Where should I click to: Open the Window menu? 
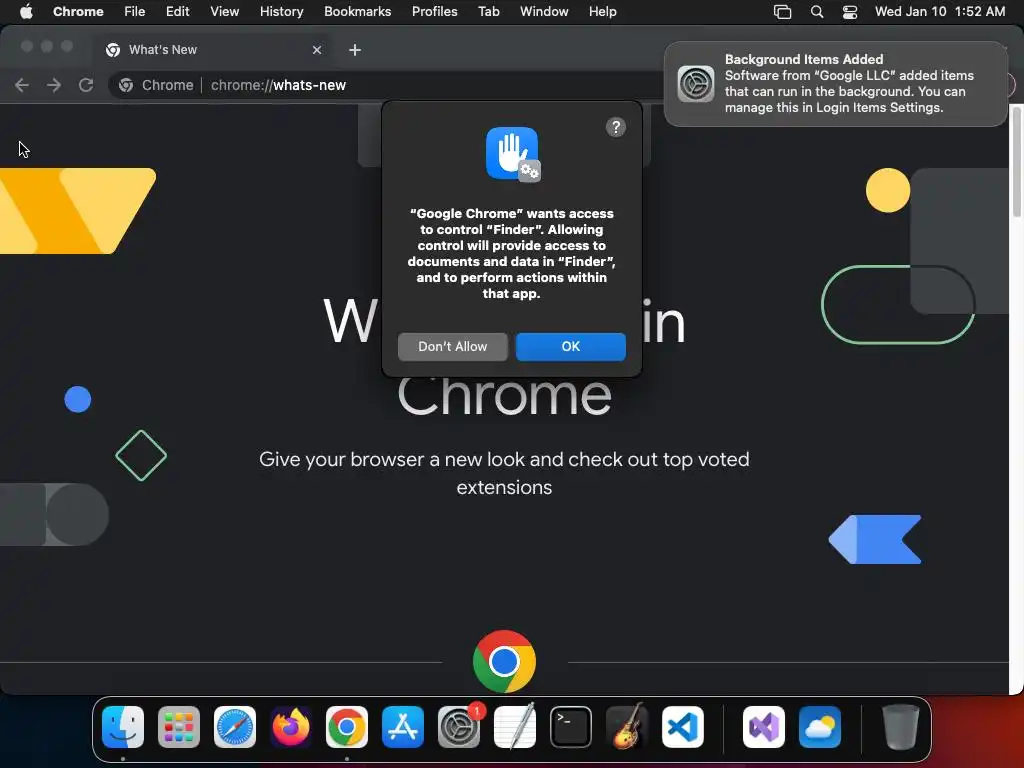coord(544,12)
